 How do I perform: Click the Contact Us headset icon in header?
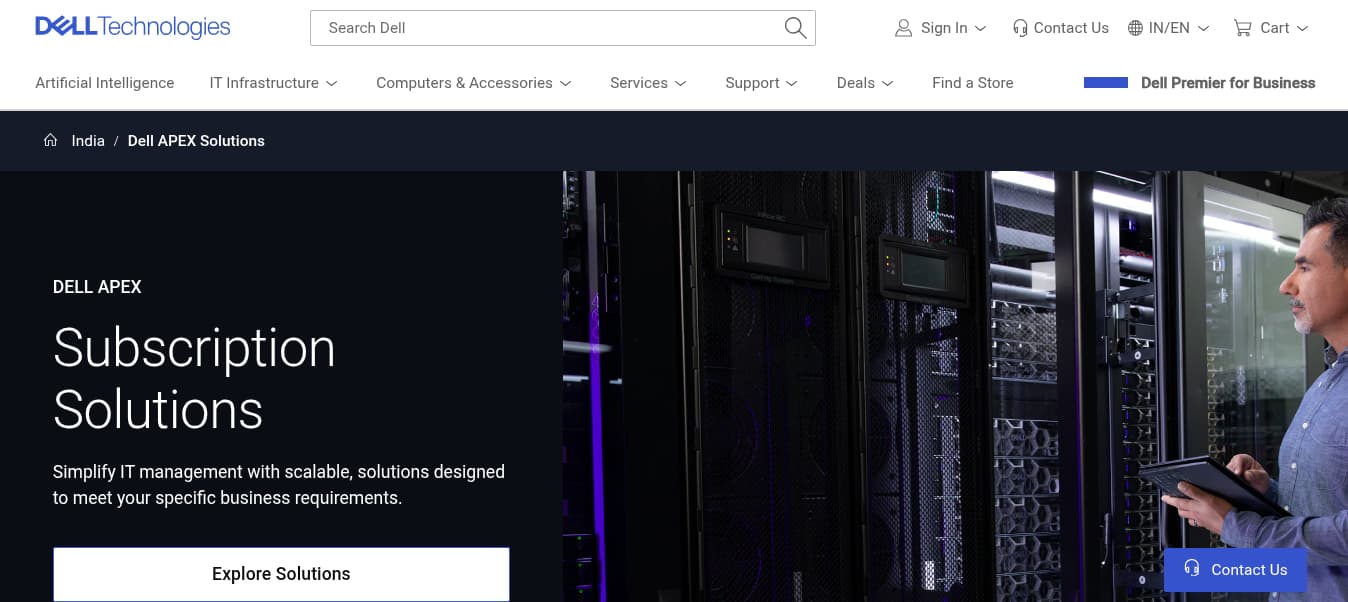coord(1020,28)
